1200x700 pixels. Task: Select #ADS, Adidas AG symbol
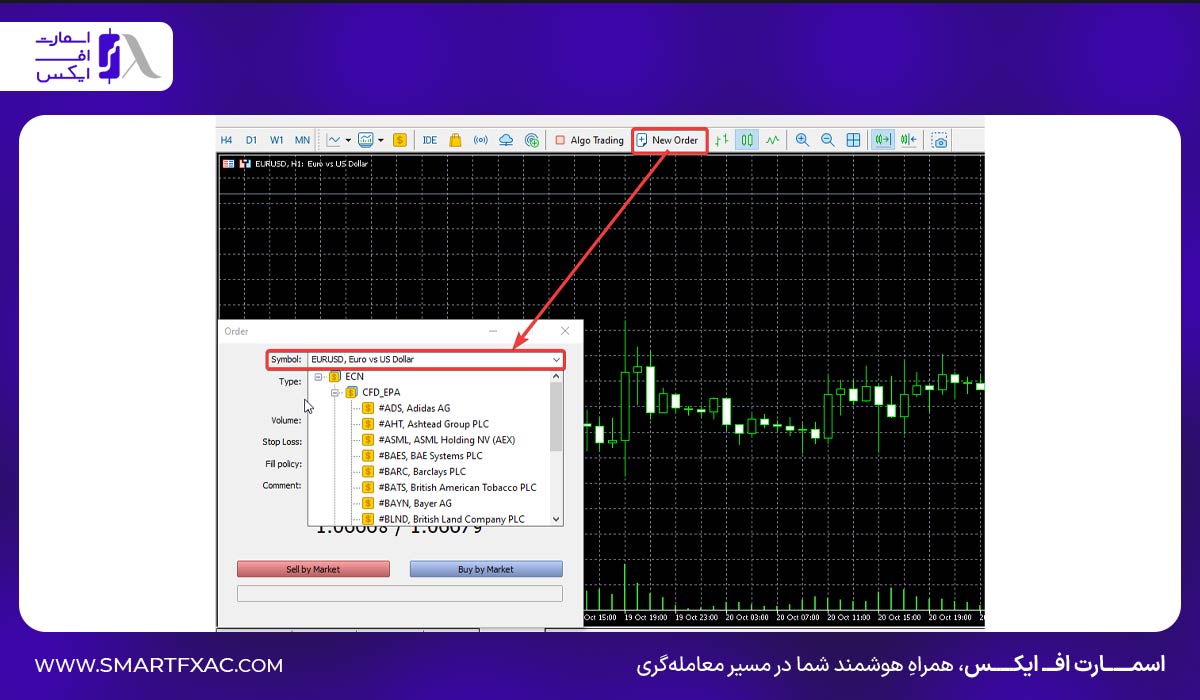point(405,408)
